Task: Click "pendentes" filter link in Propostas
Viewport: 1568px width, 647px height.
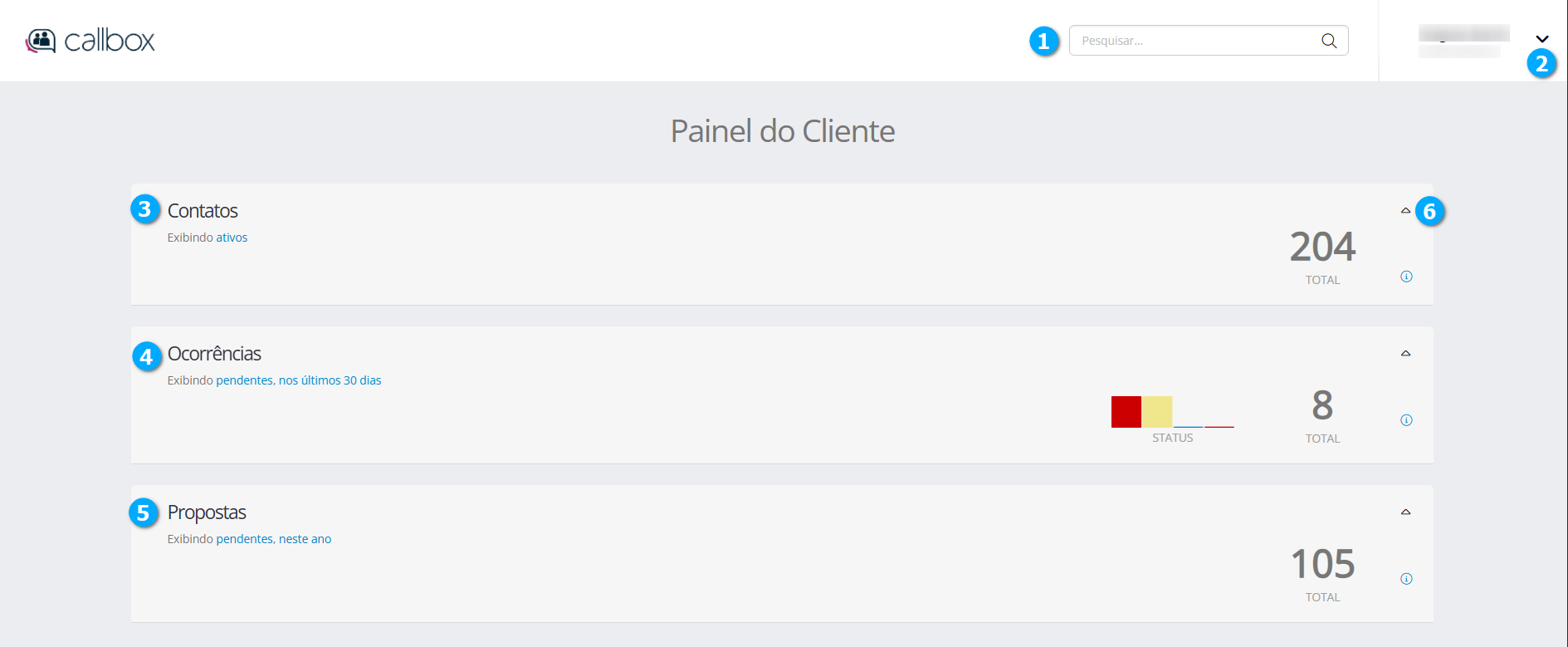Action: (244, 539)
